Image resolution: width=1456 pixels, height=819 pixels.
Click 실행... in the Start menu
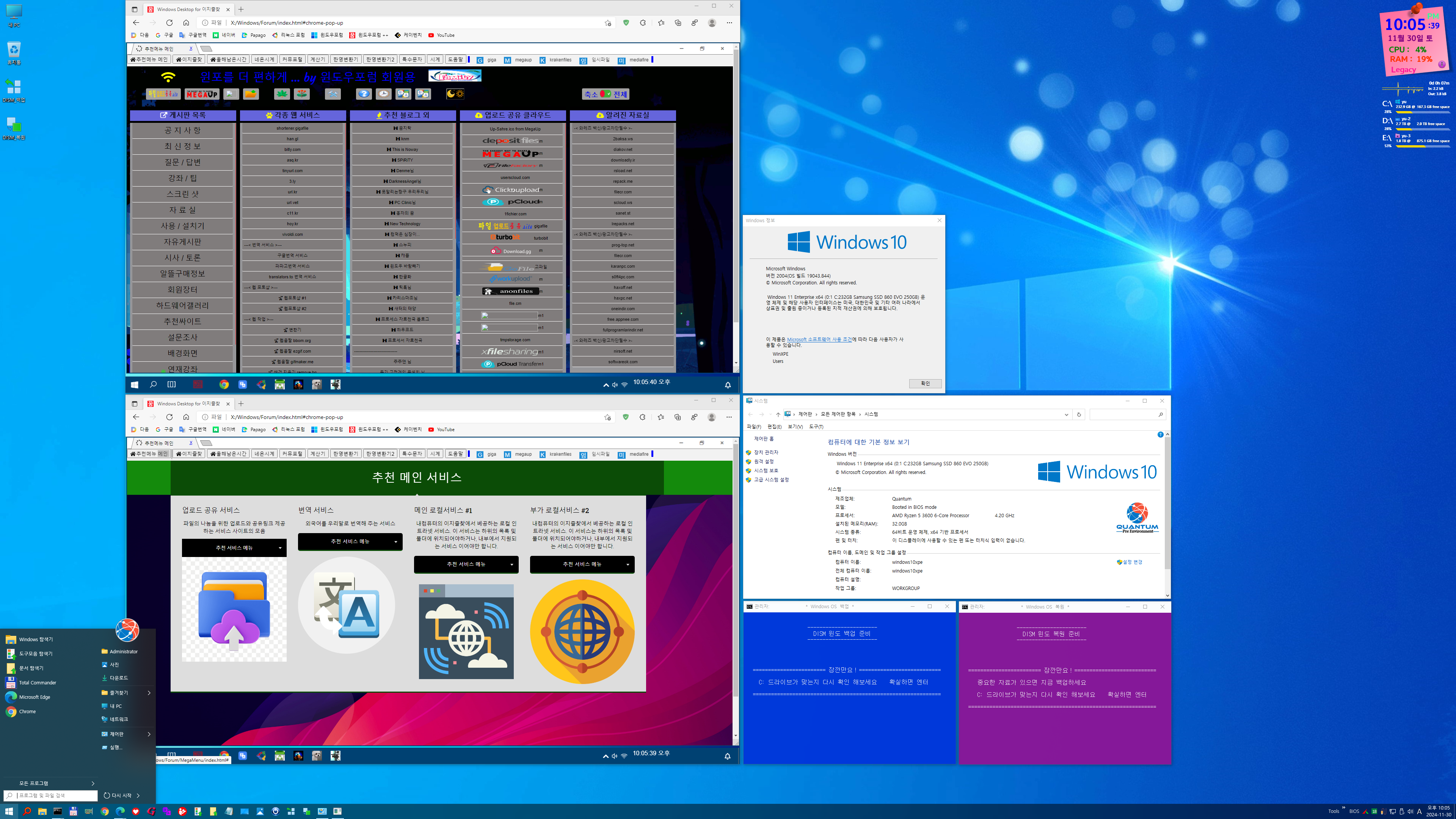click(112, 747)
